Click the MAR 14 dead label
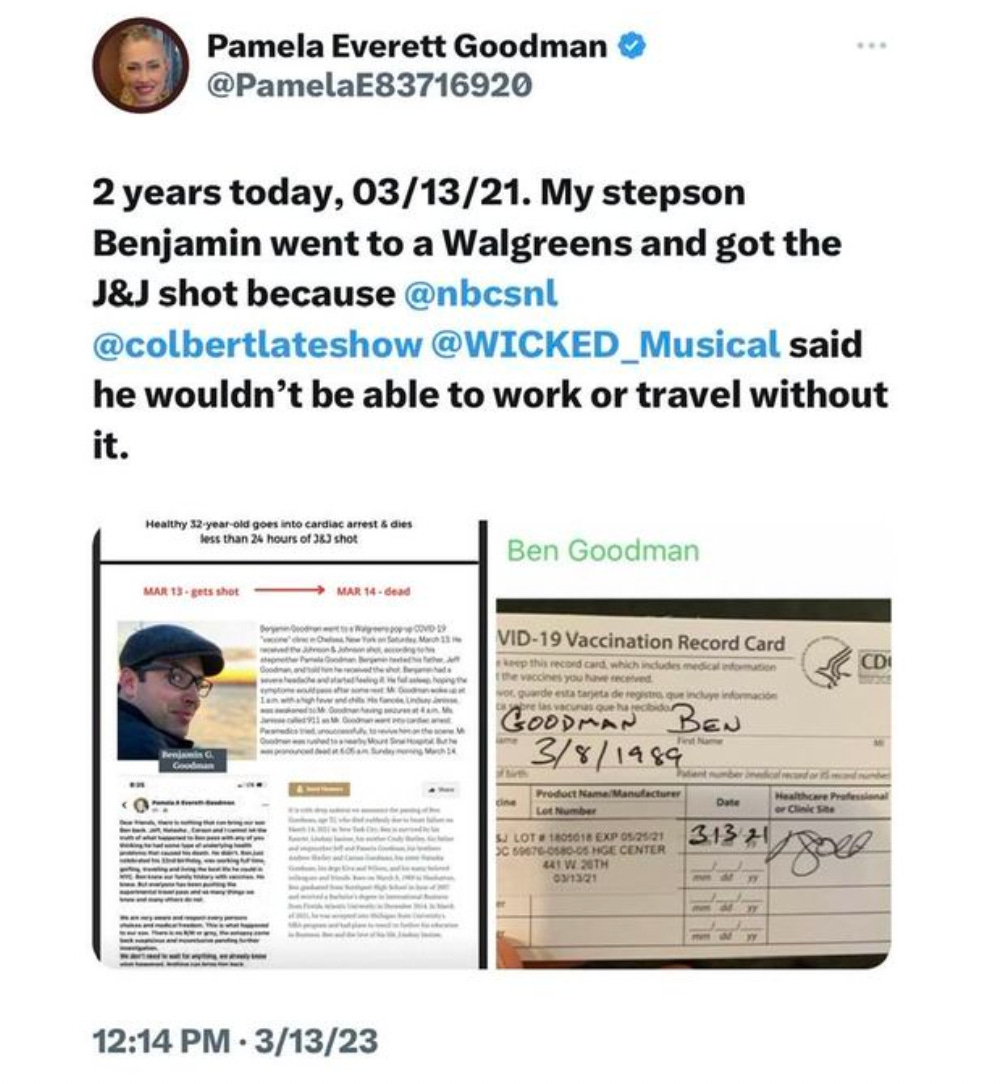Image resolution: width=1004 pixels, height=1084 pixels. click(373, 591)
